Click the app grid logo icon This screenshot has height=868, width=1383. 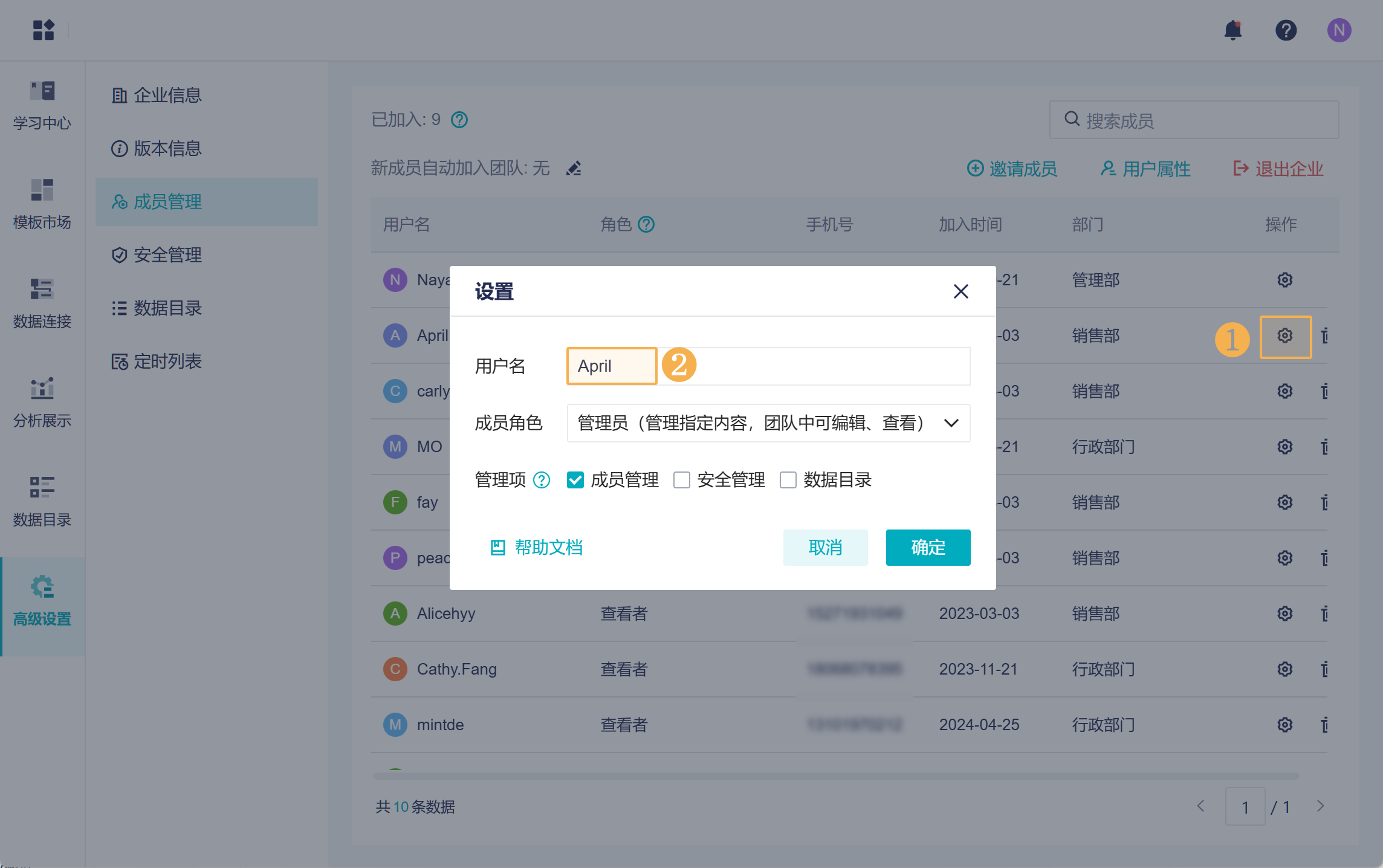(44, 30)
